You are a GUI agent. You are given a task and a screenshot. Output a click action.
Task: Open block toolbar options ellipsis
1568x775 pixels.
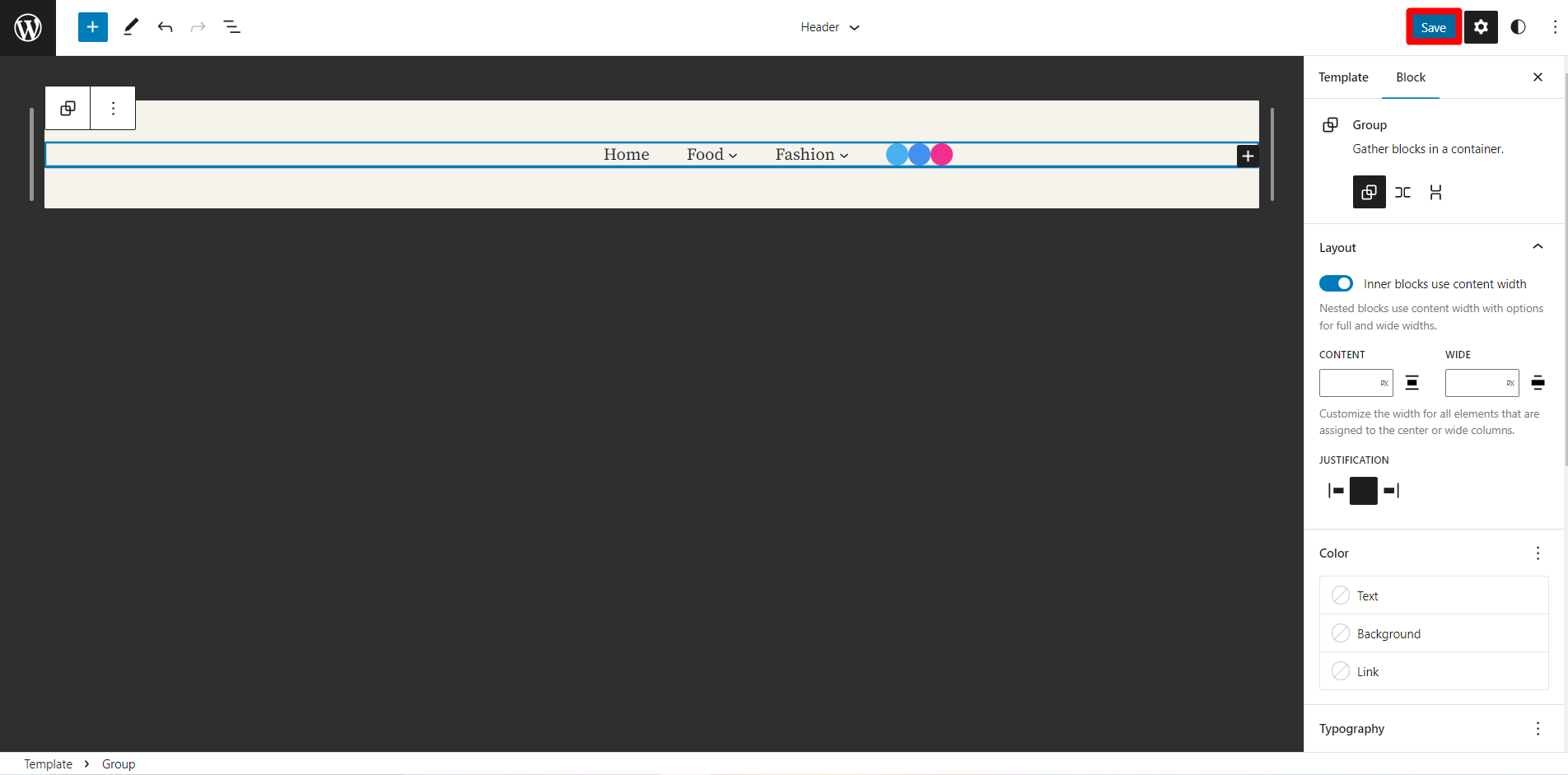coord(113,108)
